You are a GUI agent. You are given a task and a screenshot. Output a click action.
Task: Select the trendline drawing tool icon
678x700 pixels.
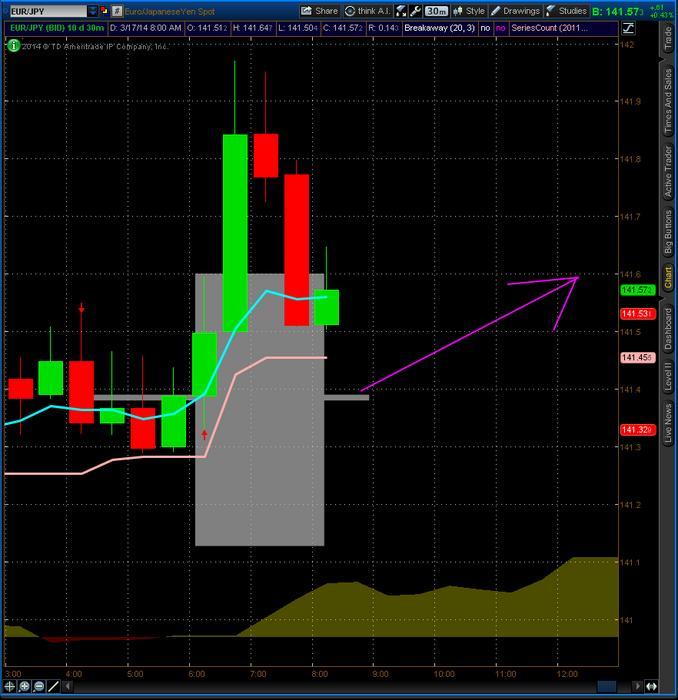53,686
